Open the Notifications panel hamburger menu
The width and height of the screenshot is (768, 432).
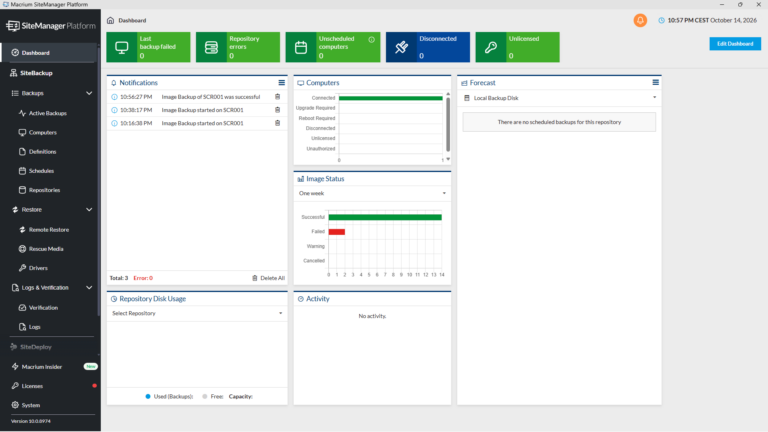(x=282, y=83)
